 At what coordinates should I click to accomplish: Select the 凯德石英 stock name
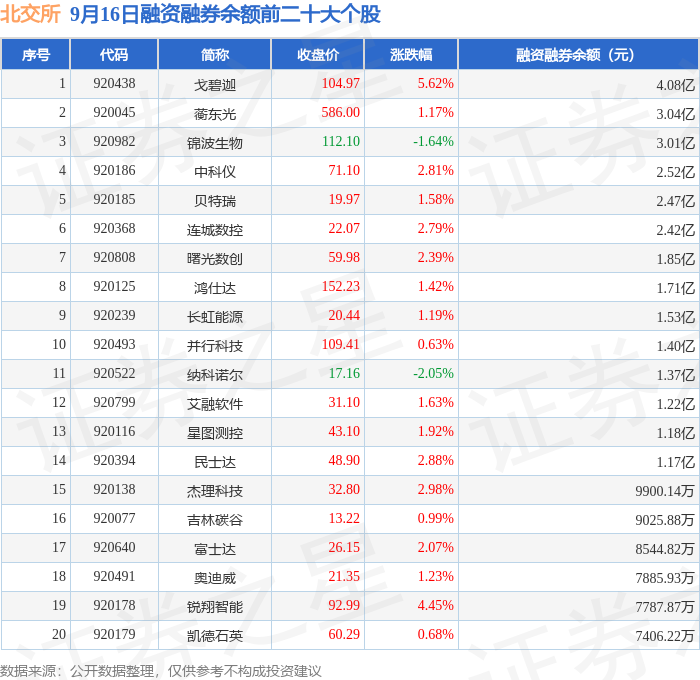click(215, 636)
